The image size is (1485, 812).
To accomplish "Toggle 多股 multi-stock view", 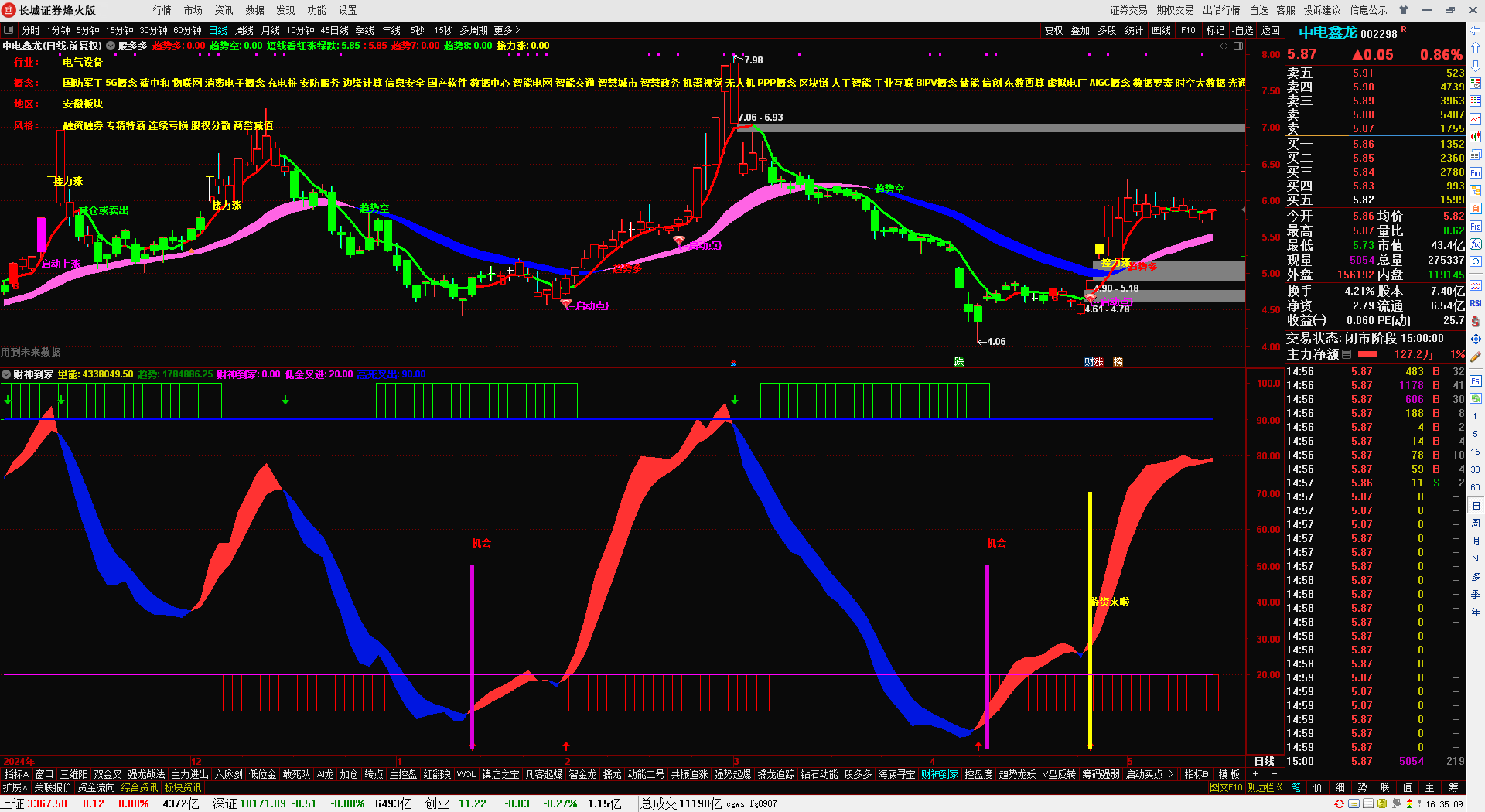I will [1107, 30].
